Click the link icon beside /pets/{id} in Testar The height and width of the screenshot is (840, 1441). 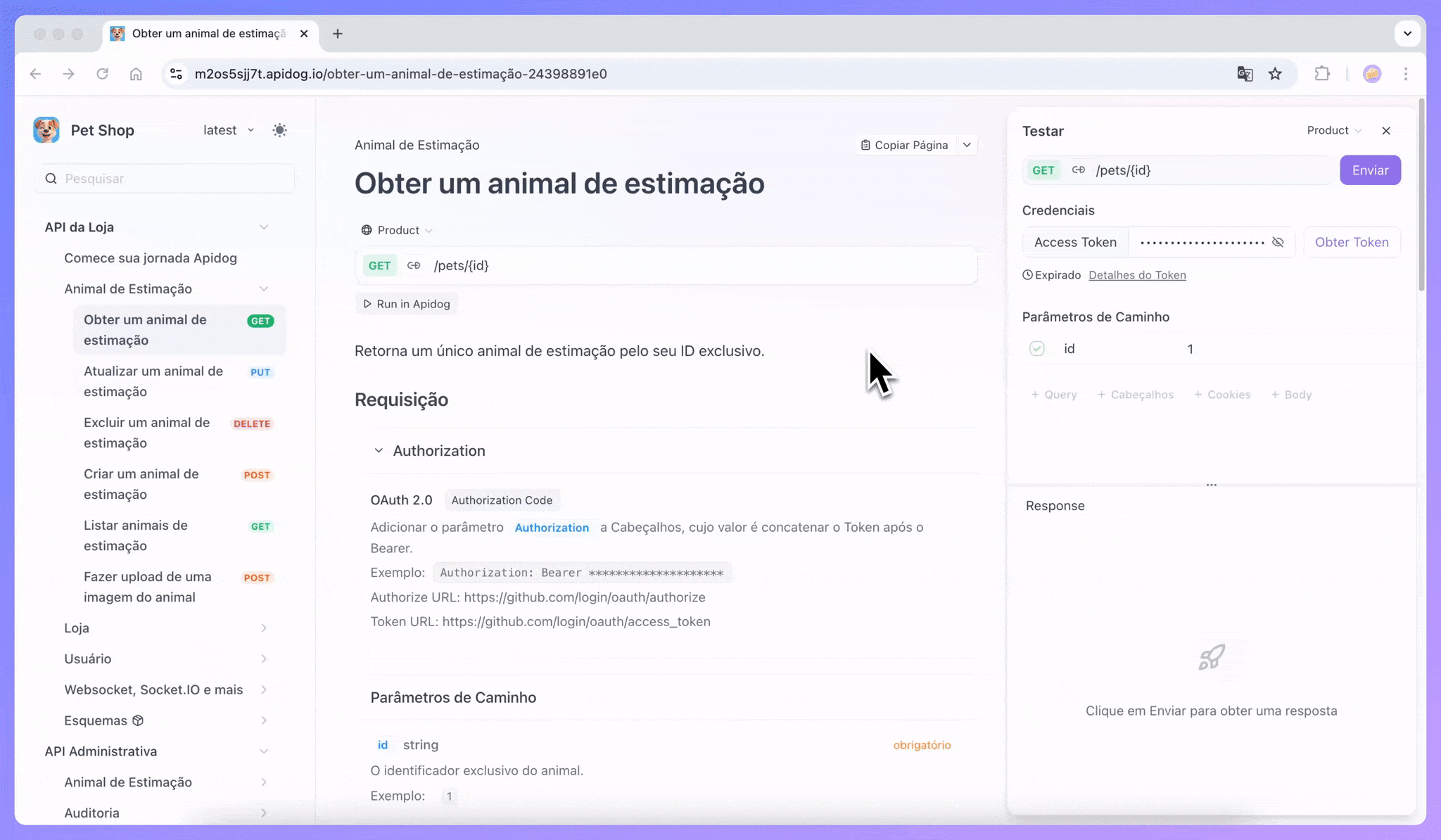[1078, 170]
